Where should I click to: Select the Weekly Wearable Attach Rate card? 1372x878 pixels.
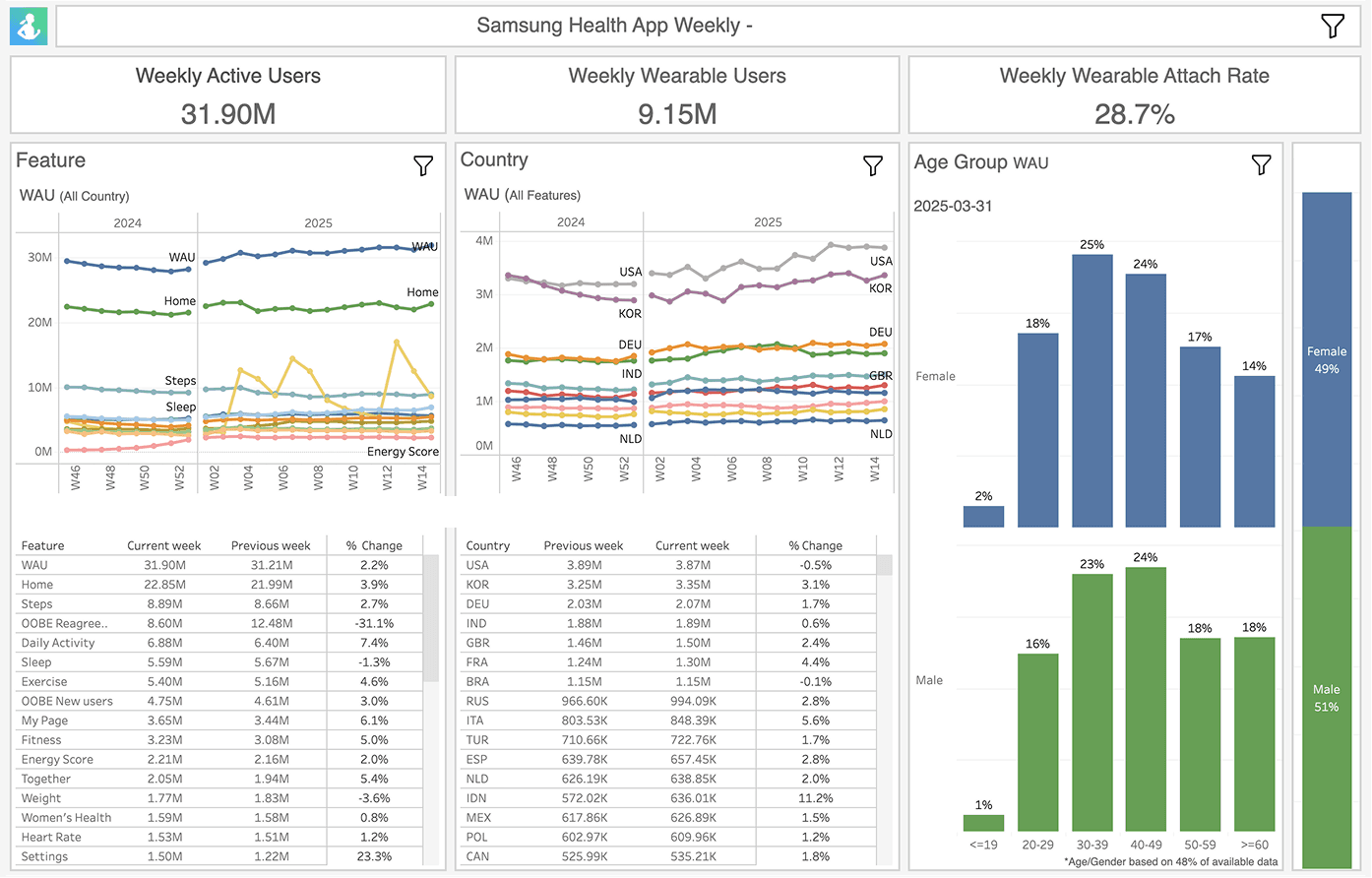point(1135,95)
